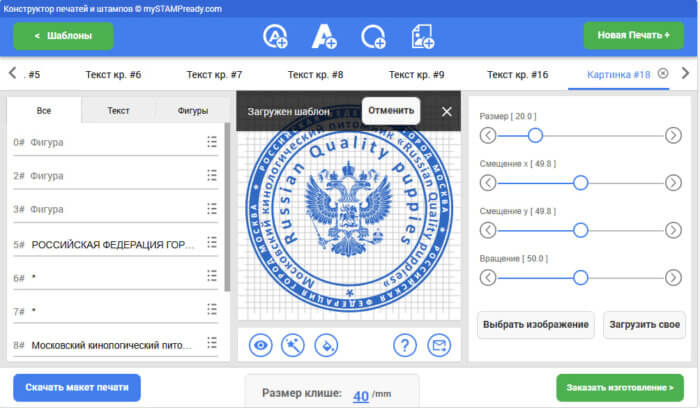Click Загрузить свое button
The height and width of the screenshot is (408, 700).
click(x=644, y=325)
